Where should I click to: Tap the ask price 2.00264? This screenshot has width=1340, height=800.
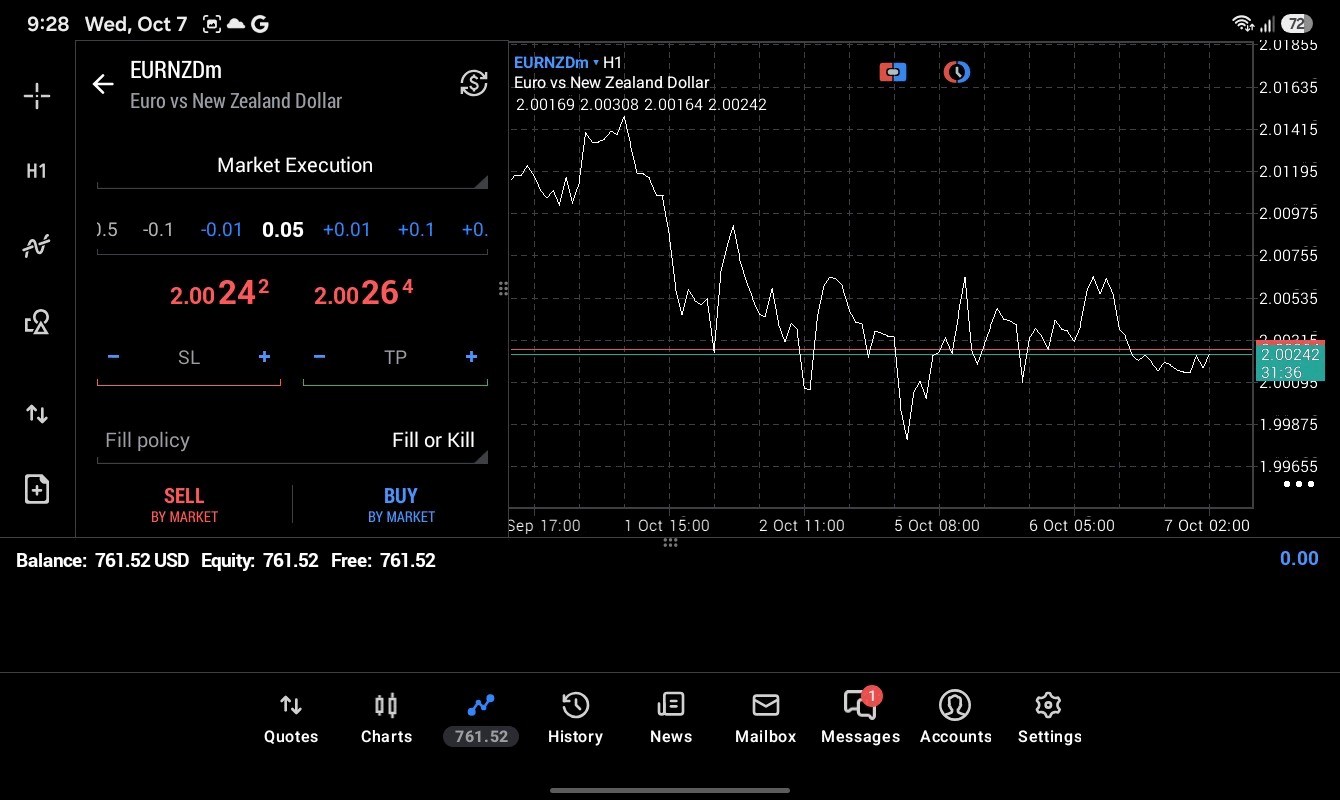pyautogui.click(x=363, y=293)
